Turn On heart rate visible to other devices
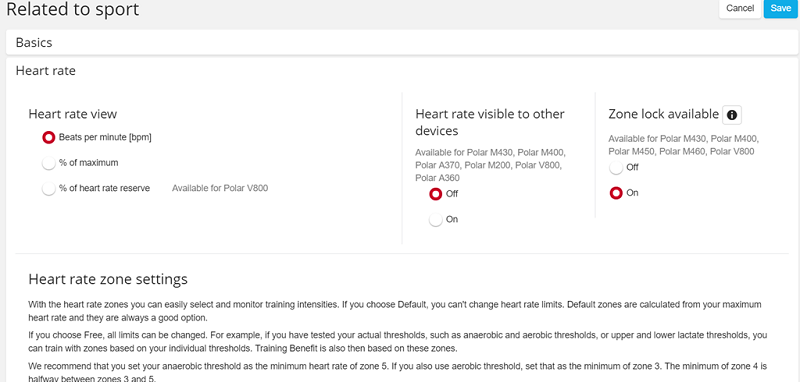Screen dimensions: 800x382 (x=435, y=220)
